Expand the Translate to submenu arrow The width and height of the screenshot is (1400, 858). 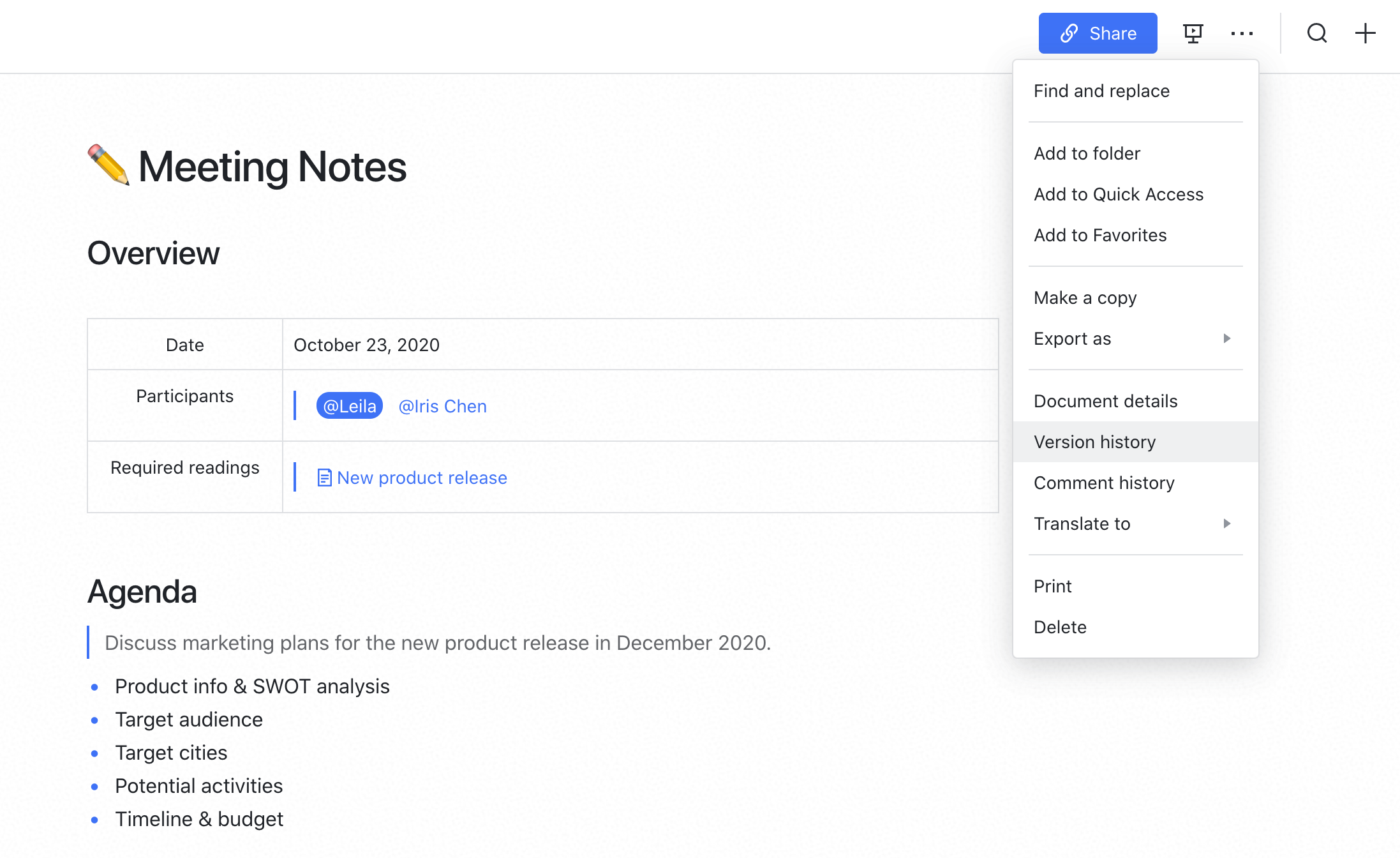tap(1226, 523)
